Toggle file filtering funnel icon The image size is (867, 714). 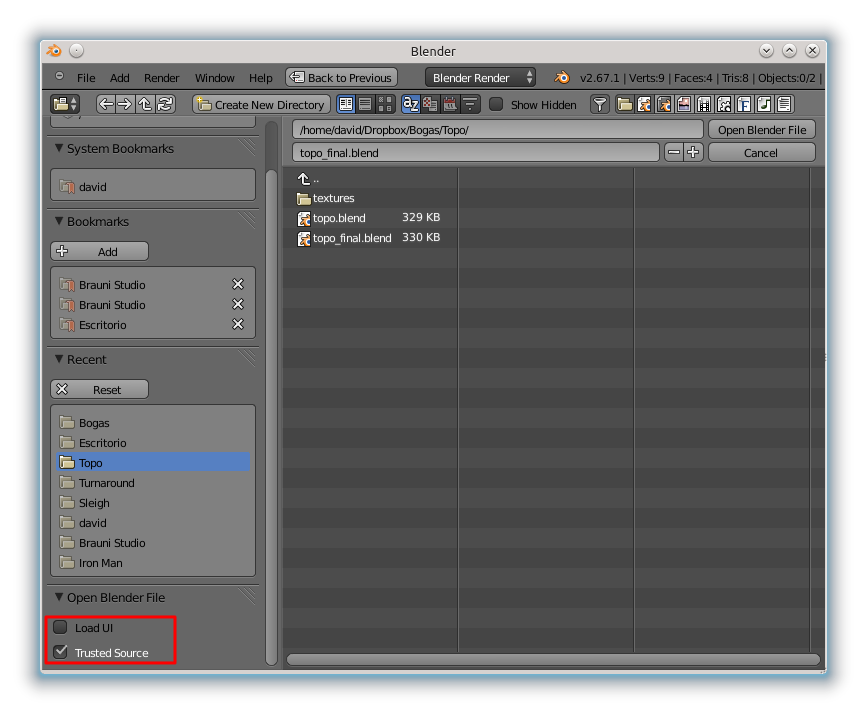coord(599,104)
